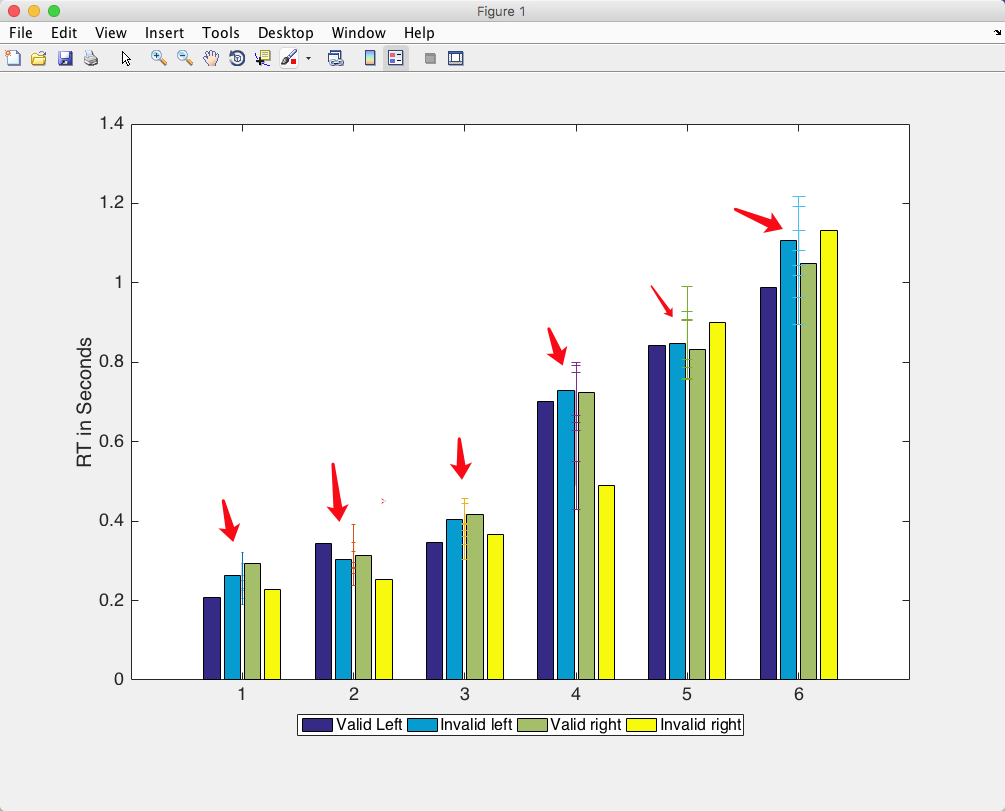Open the Insert menu
This screenshot has height=811, width=1005.
(x=164, y=33)
